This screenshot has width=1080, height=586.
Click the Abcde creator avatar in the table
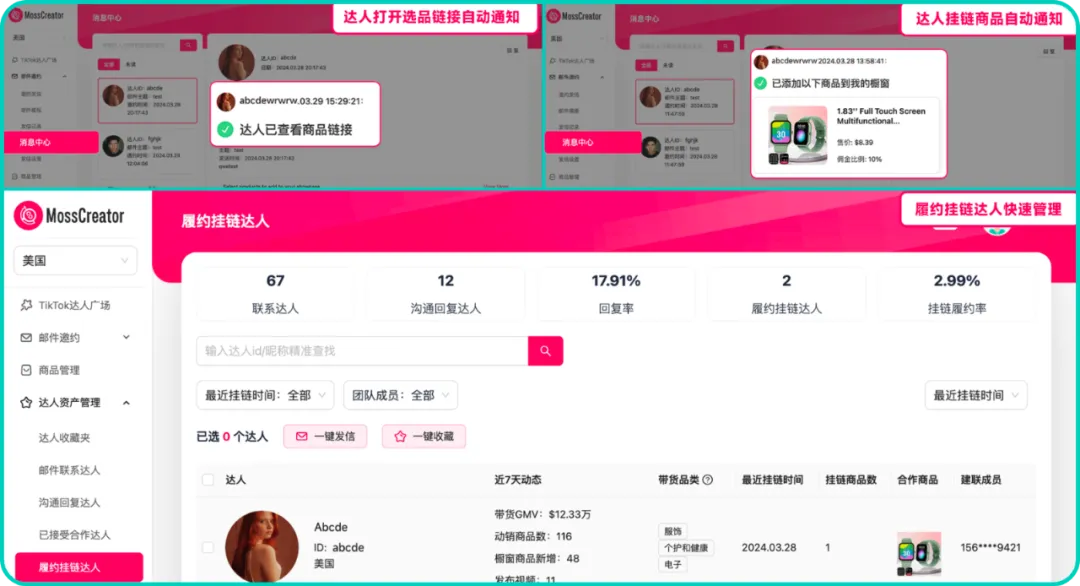pyautogui.click(x=262, y=546)
